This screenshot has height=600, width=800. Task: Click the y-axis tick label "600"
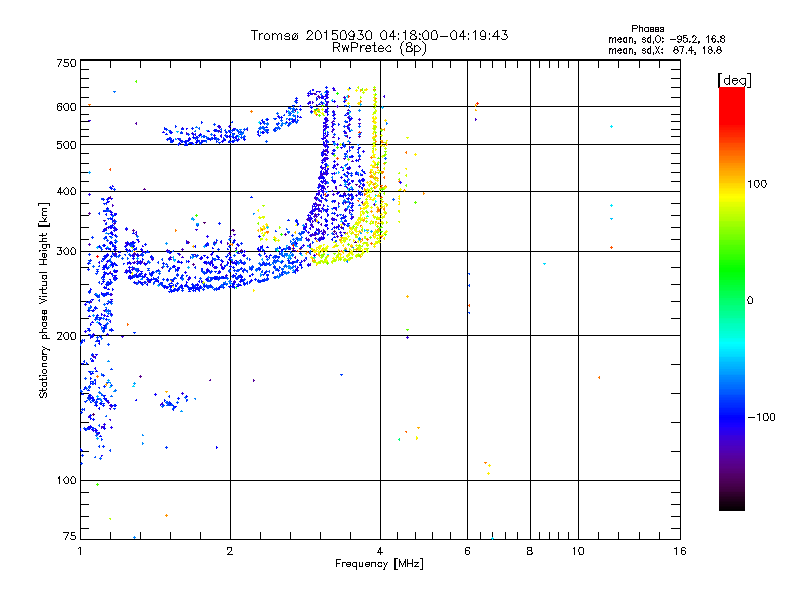click(66, 107)
